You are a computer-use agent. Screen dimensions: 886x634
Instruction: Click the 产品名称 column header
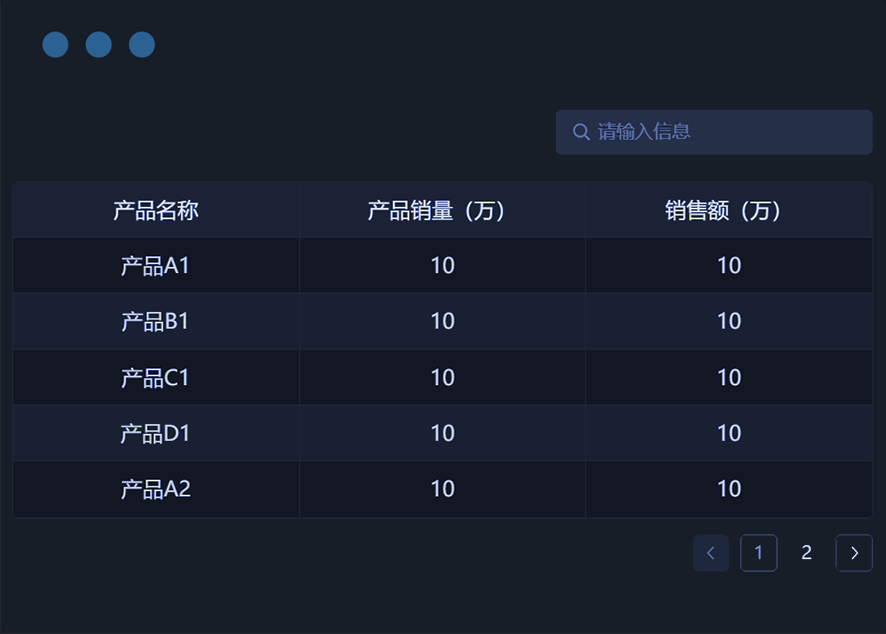pyautogui.click(x=156, y=210)
